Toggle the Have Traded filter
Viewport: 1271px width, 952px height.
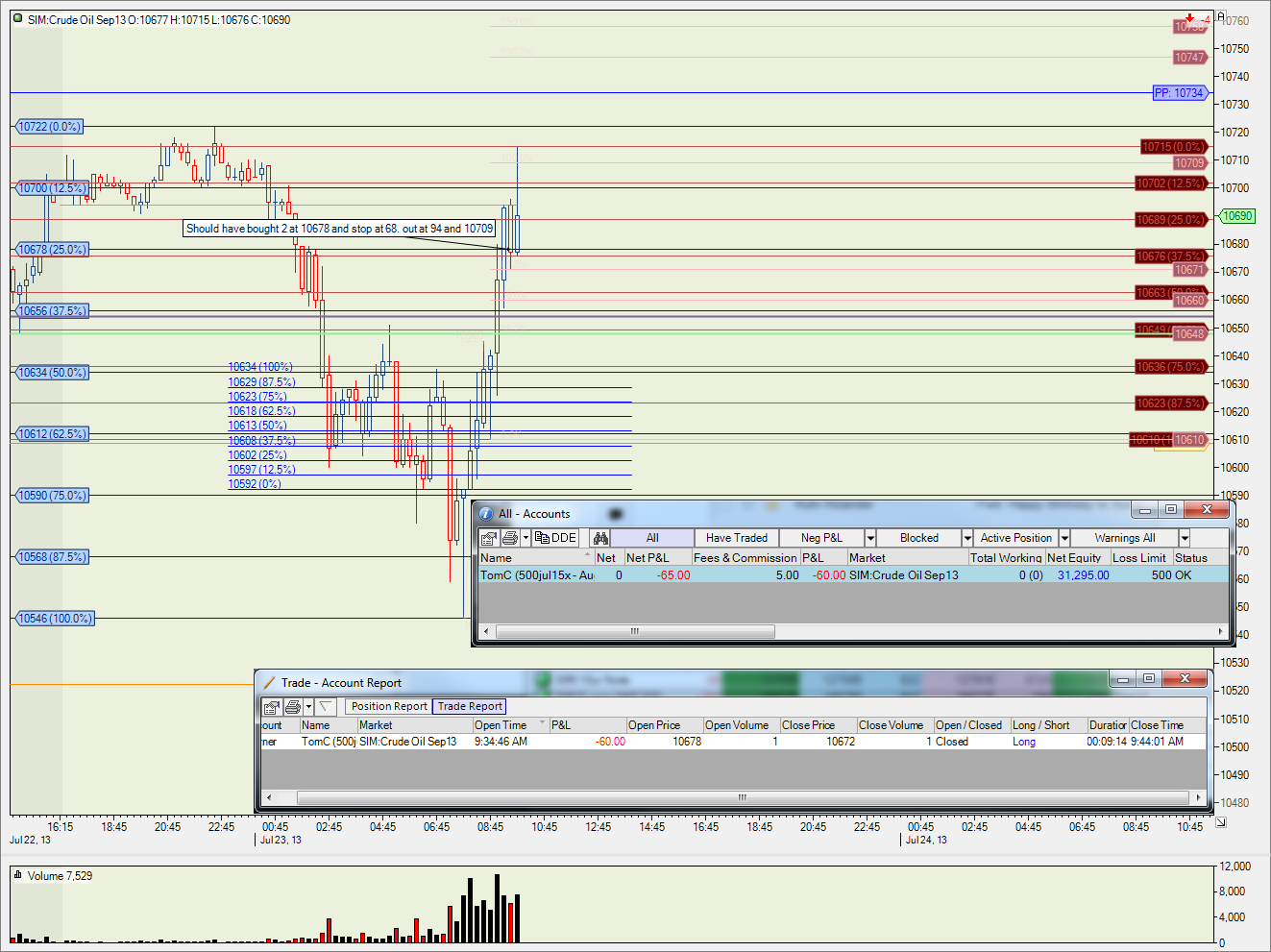pos(737,538)
